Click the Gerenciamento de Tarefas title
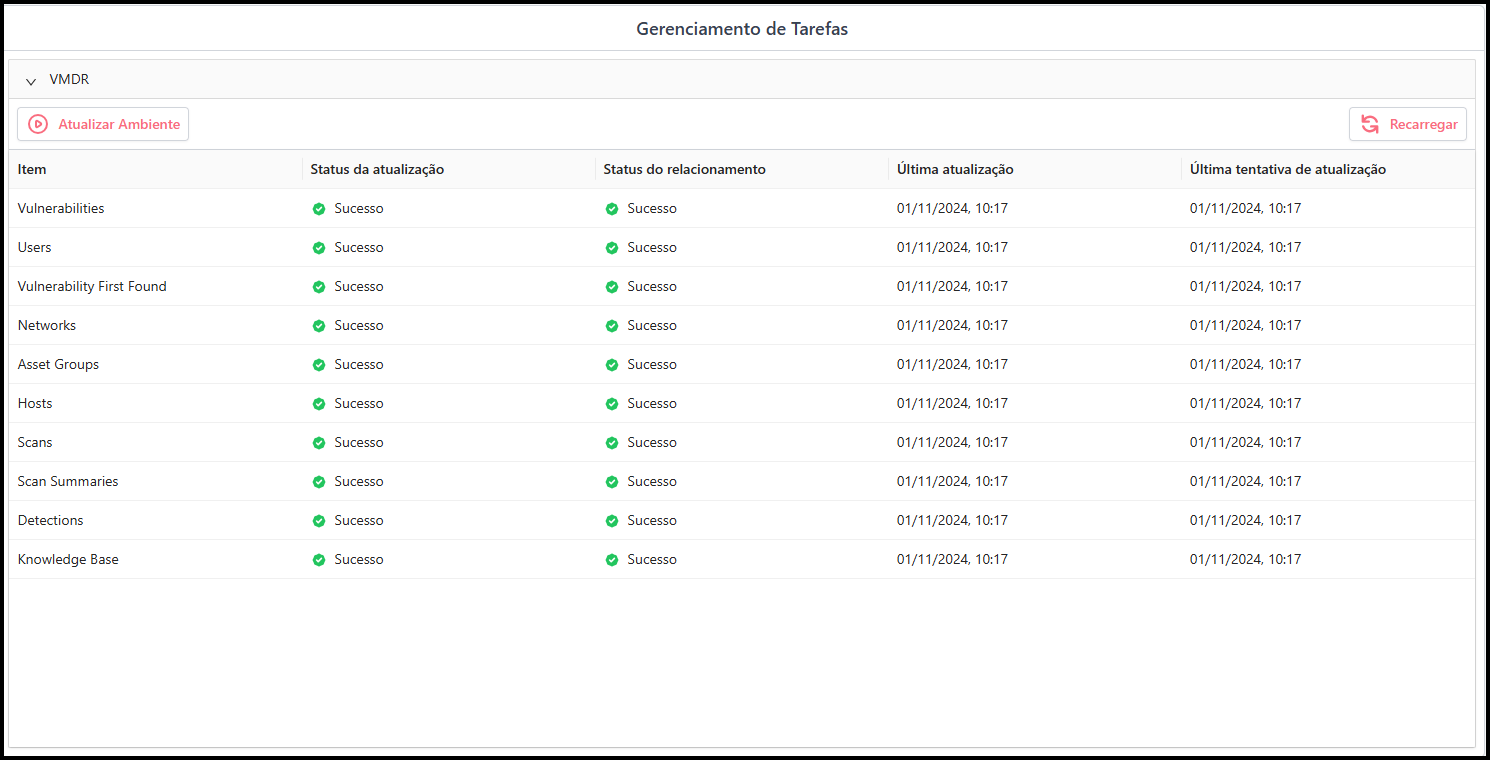This screenshot has height=760, width=1490. click(742, 29)
